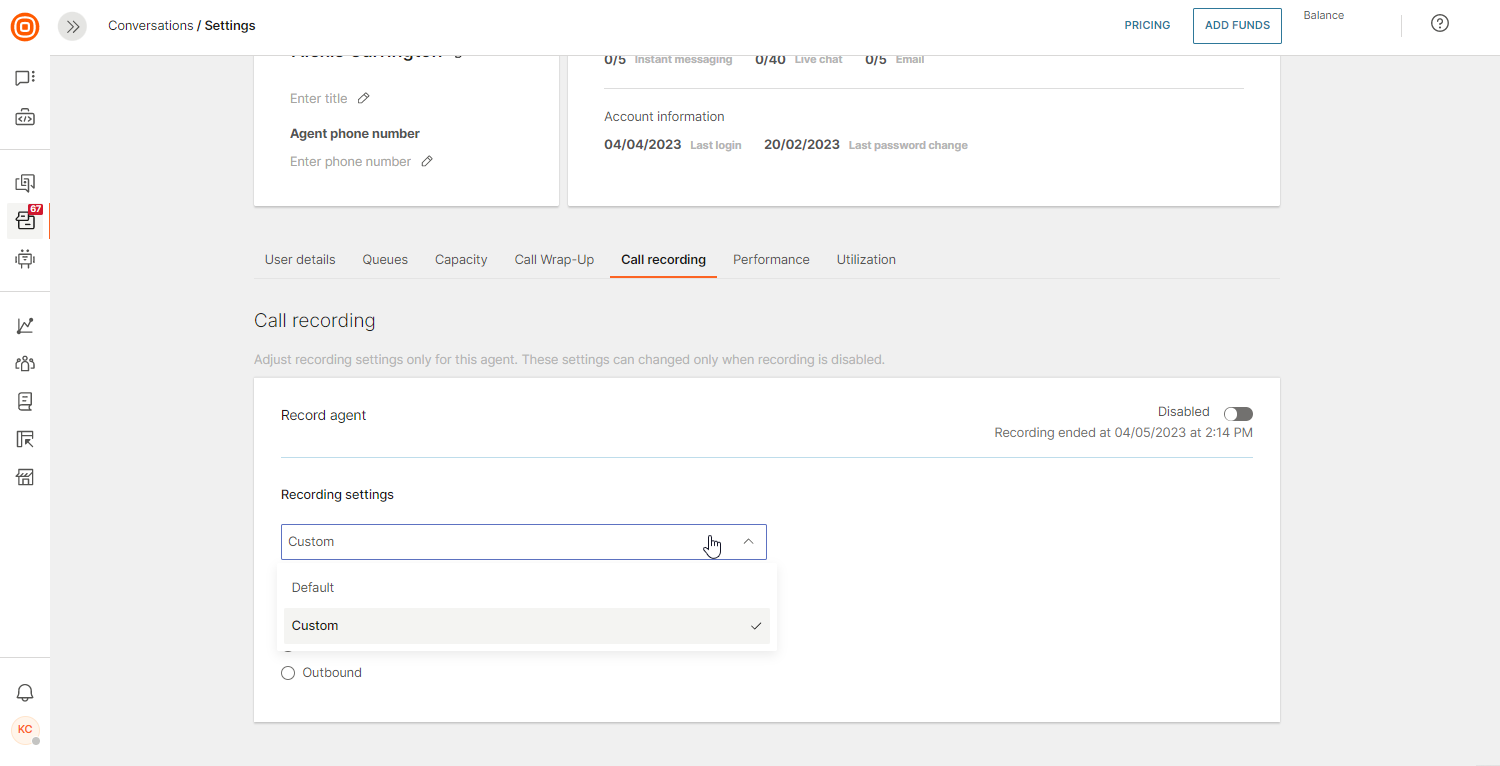Collapse the Recording settings dropdown
This screenshot has height=766, width=1500.
pos(748,542)
